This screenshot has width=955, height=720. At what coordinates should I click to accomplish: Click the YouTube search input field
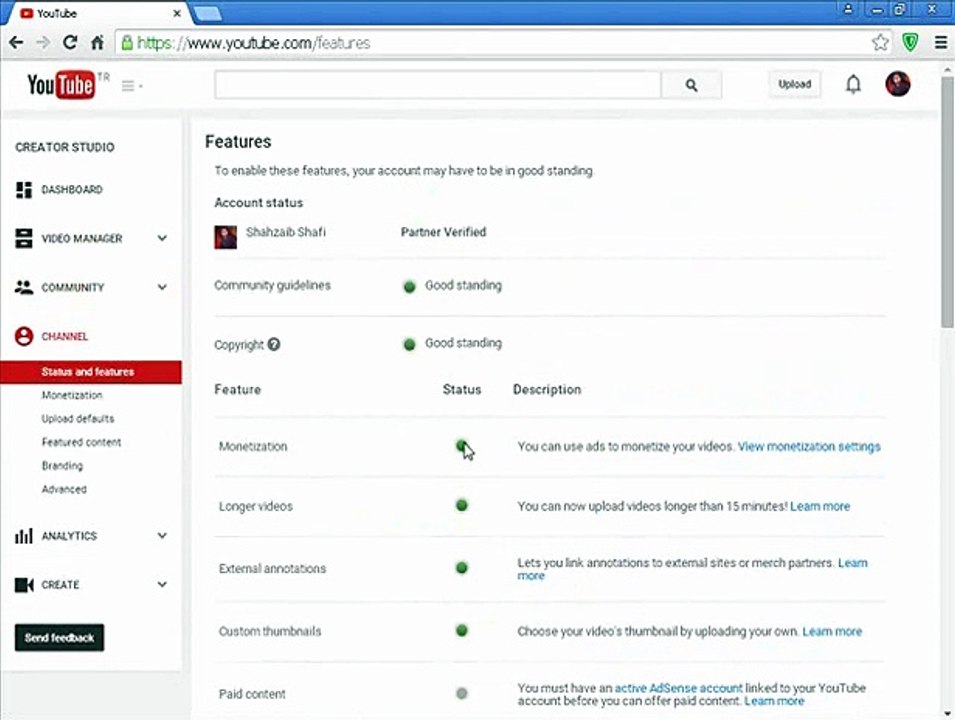(x=437, y=85)
